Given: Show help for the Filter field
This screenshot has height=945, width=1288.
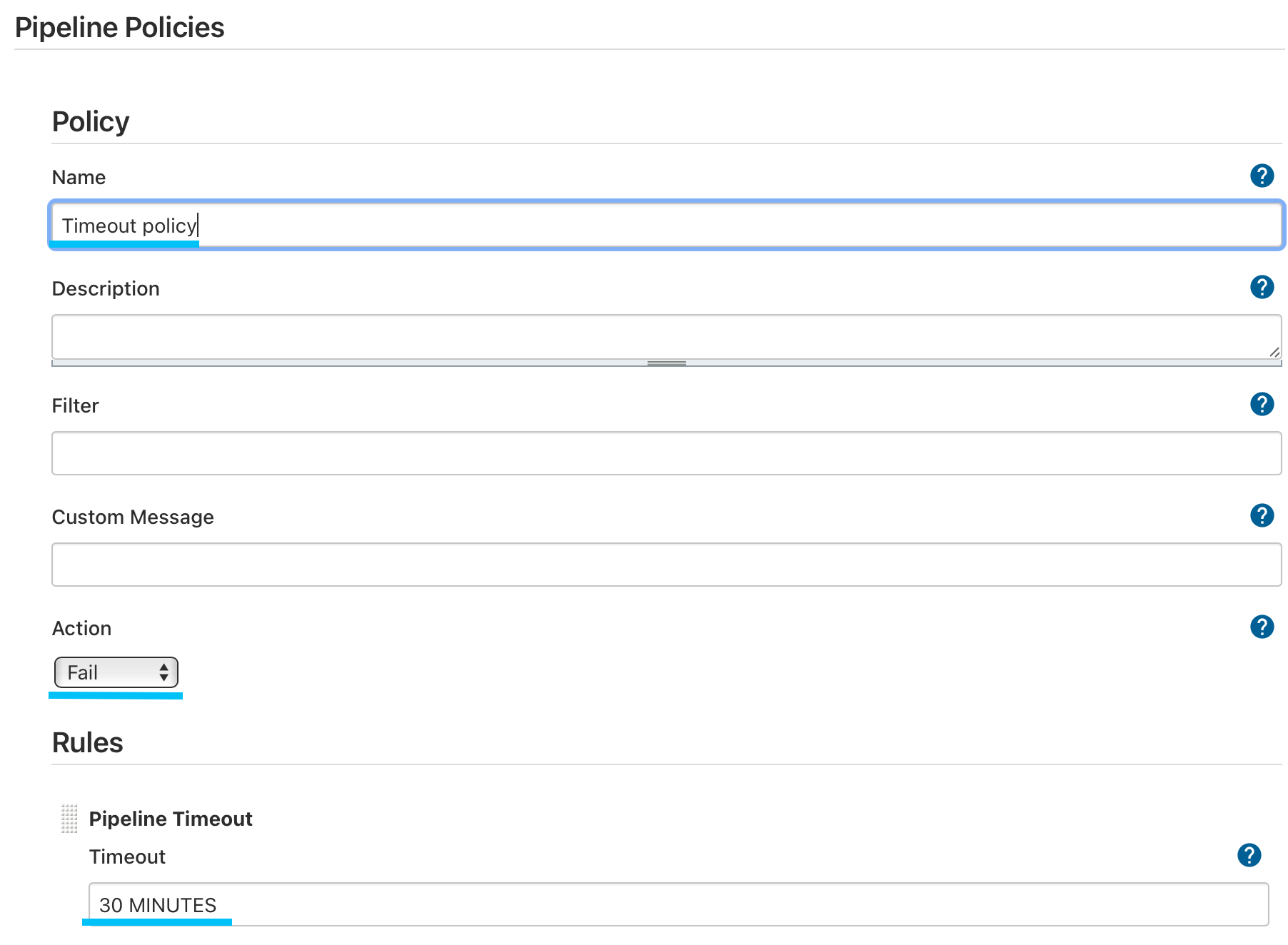Looking at the screenshot, I should pos(1262,404).
